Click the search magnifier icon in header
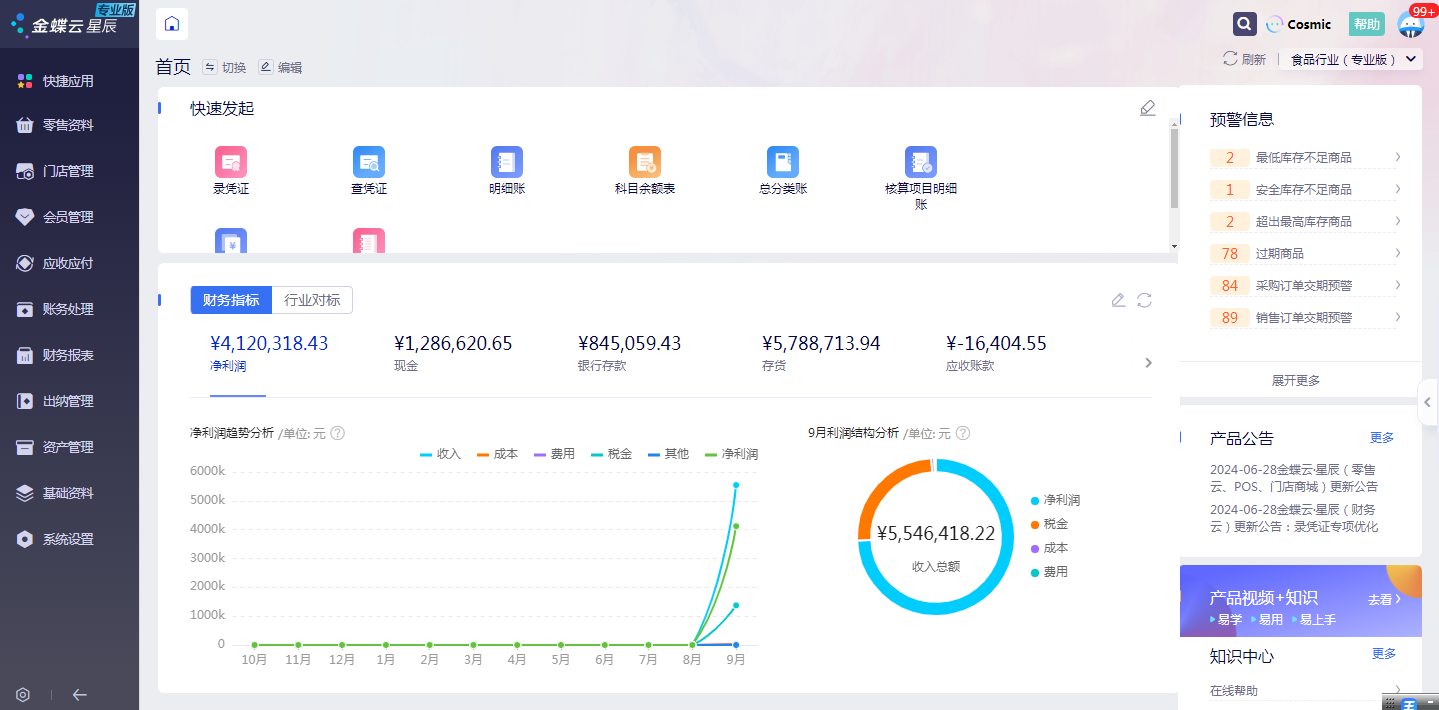Image resolution: width=1439 pixels, height=710 pixels. (1244, 24)
